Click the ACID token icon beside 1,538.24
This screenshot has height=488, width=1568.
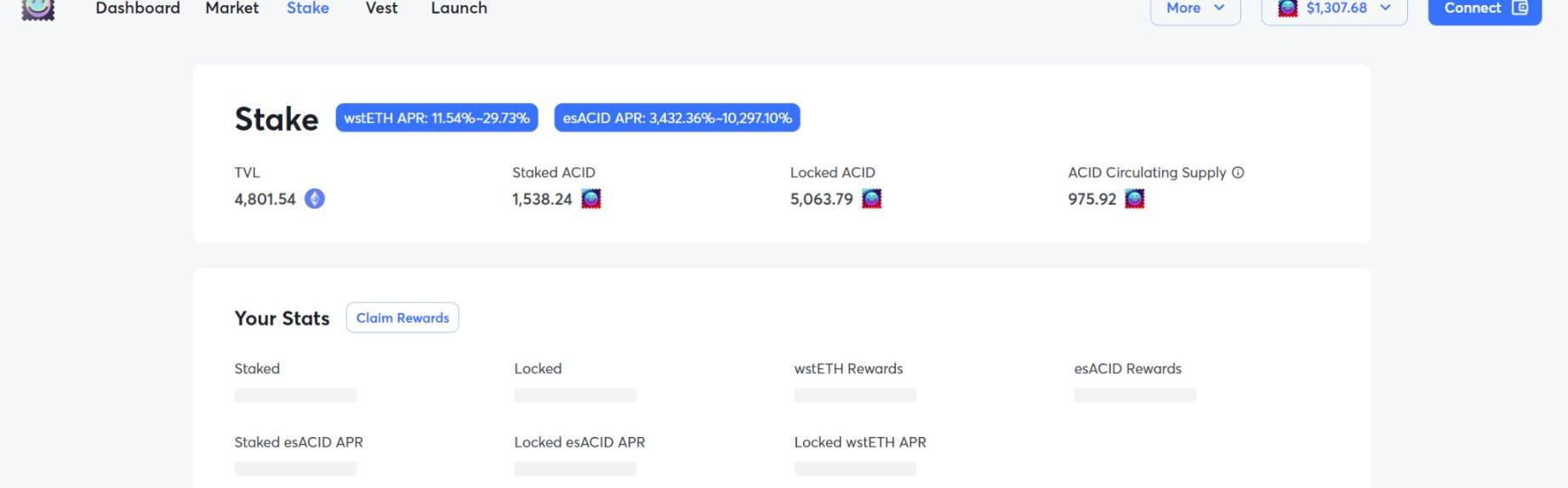tap(590, 199)
